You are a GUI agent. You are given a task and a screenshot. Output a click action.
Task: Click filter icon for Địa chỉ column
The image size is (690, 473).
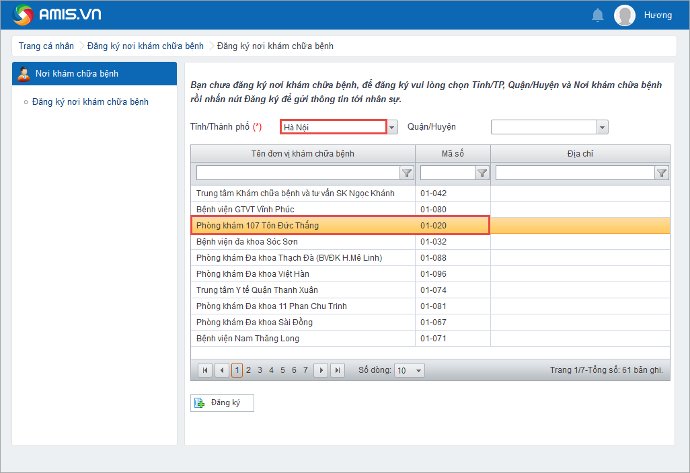point(661,173)
